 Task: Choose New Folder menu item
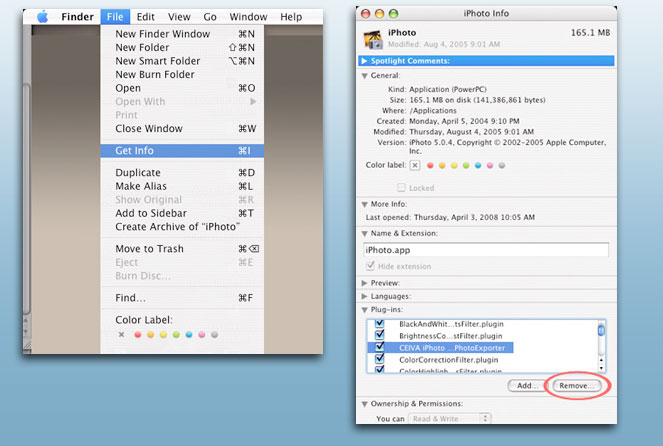pyautogui.click(x=182, y=47)
